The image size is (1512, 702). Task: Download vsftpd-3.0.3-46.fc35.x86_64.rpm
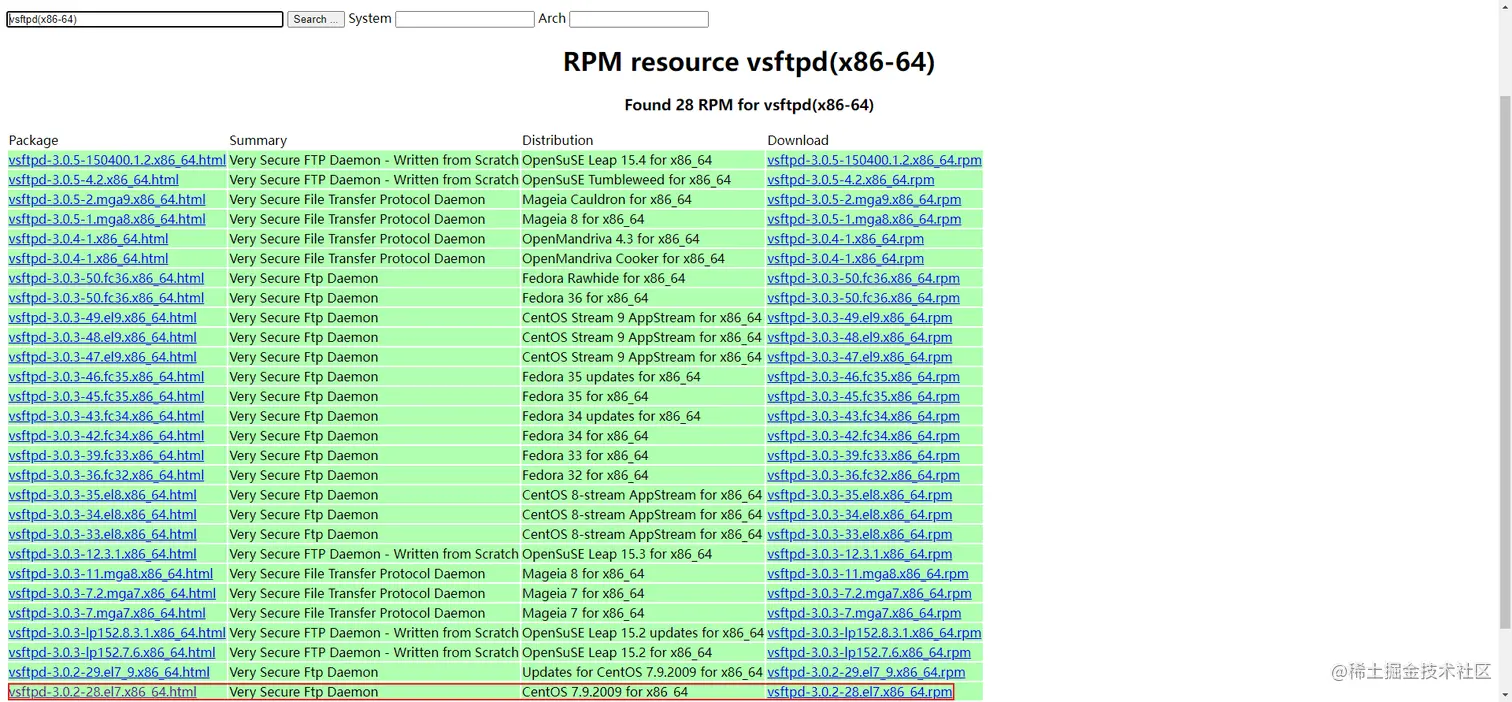click(x=863, y=377)
